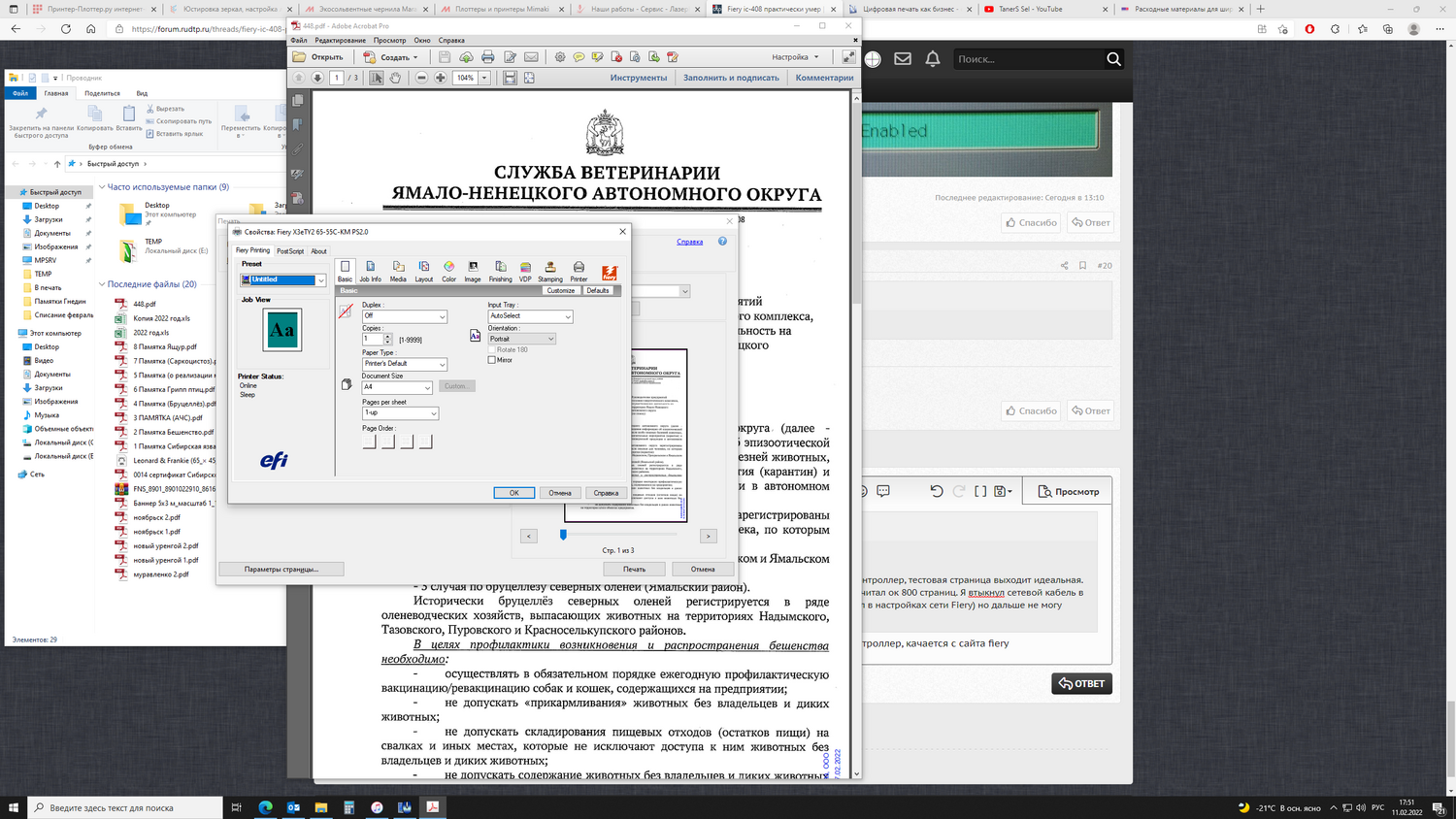
Task: Open the Media settings icon in Fiery dialog
Action: [398, 271]
